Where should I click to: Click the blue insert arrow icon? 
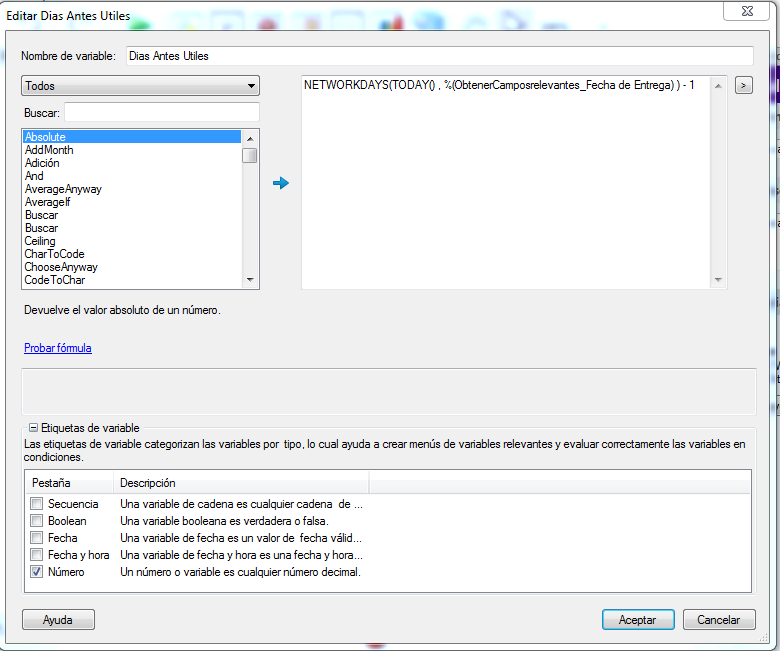[x=281, y=183]
